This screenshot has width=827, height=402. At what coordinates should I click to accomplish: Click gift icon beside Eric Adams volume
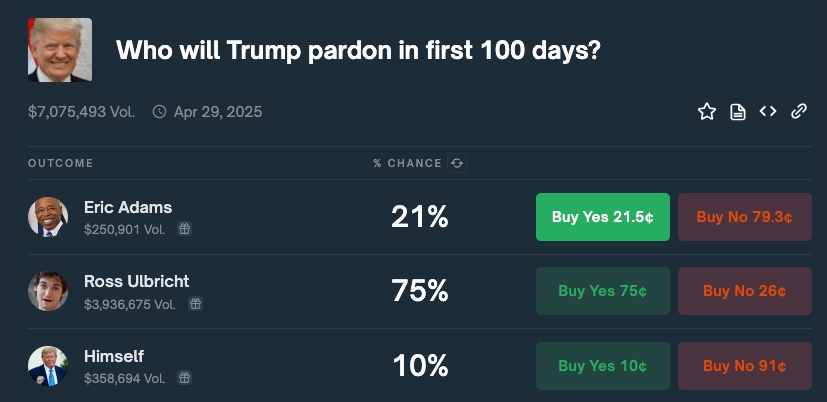(184, 229)
